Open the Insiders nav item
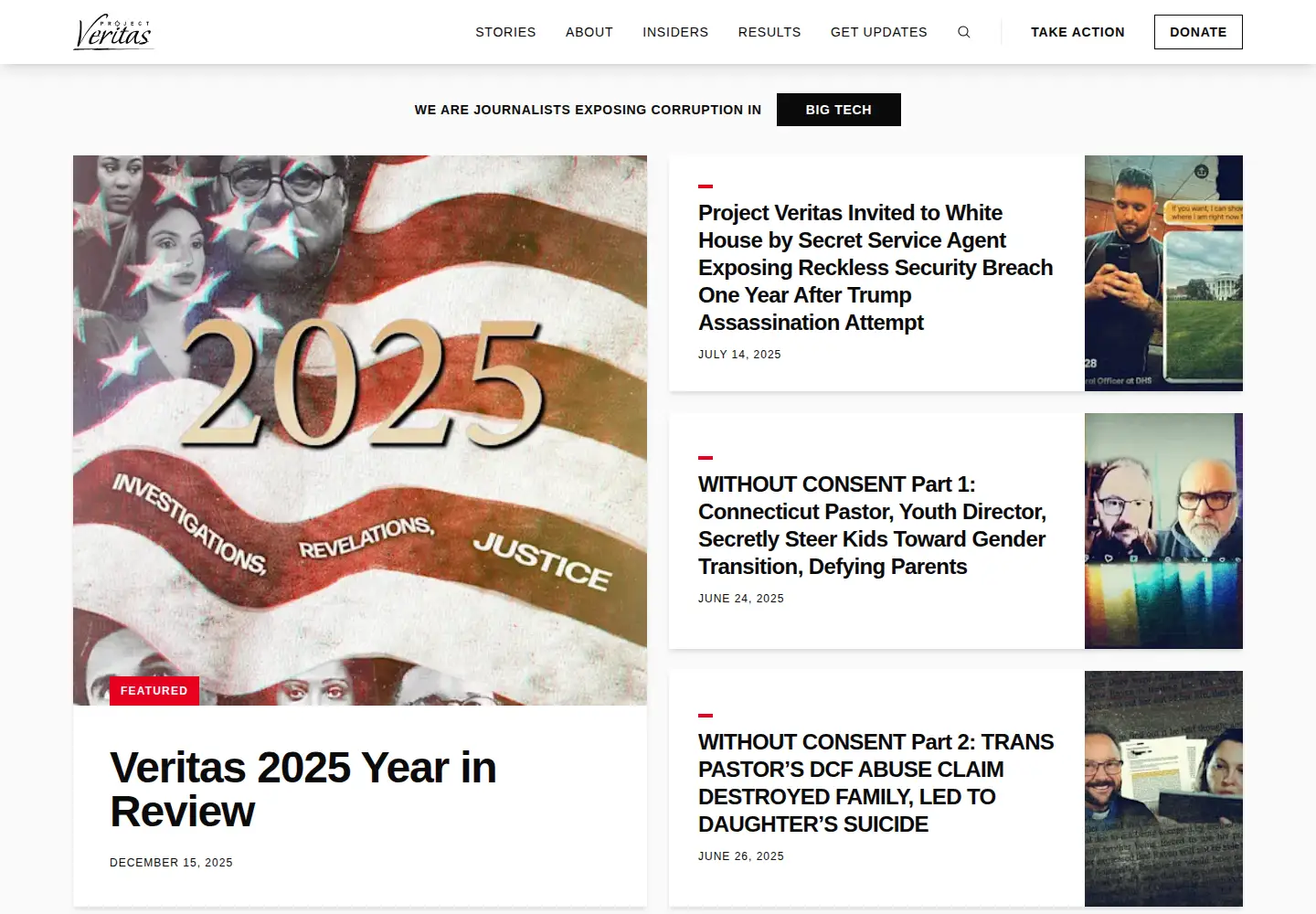This screenshot has width=1316, height=914. tap(675, 32)
